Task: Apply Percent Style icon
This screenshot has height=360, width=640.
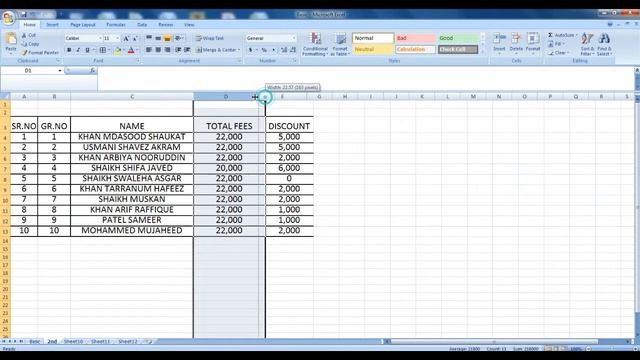Action: pos(264,50)
